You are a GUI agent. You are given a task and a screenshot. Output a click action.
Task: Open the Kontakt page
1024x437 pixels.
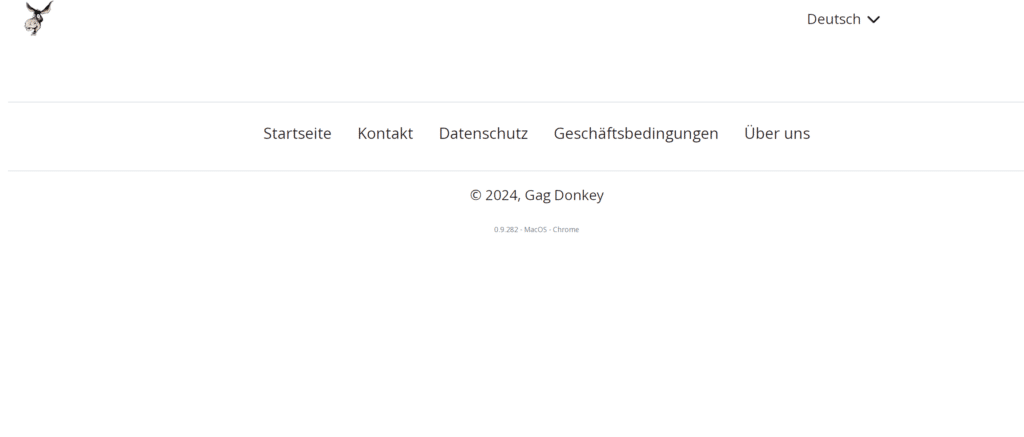point(385,133)
